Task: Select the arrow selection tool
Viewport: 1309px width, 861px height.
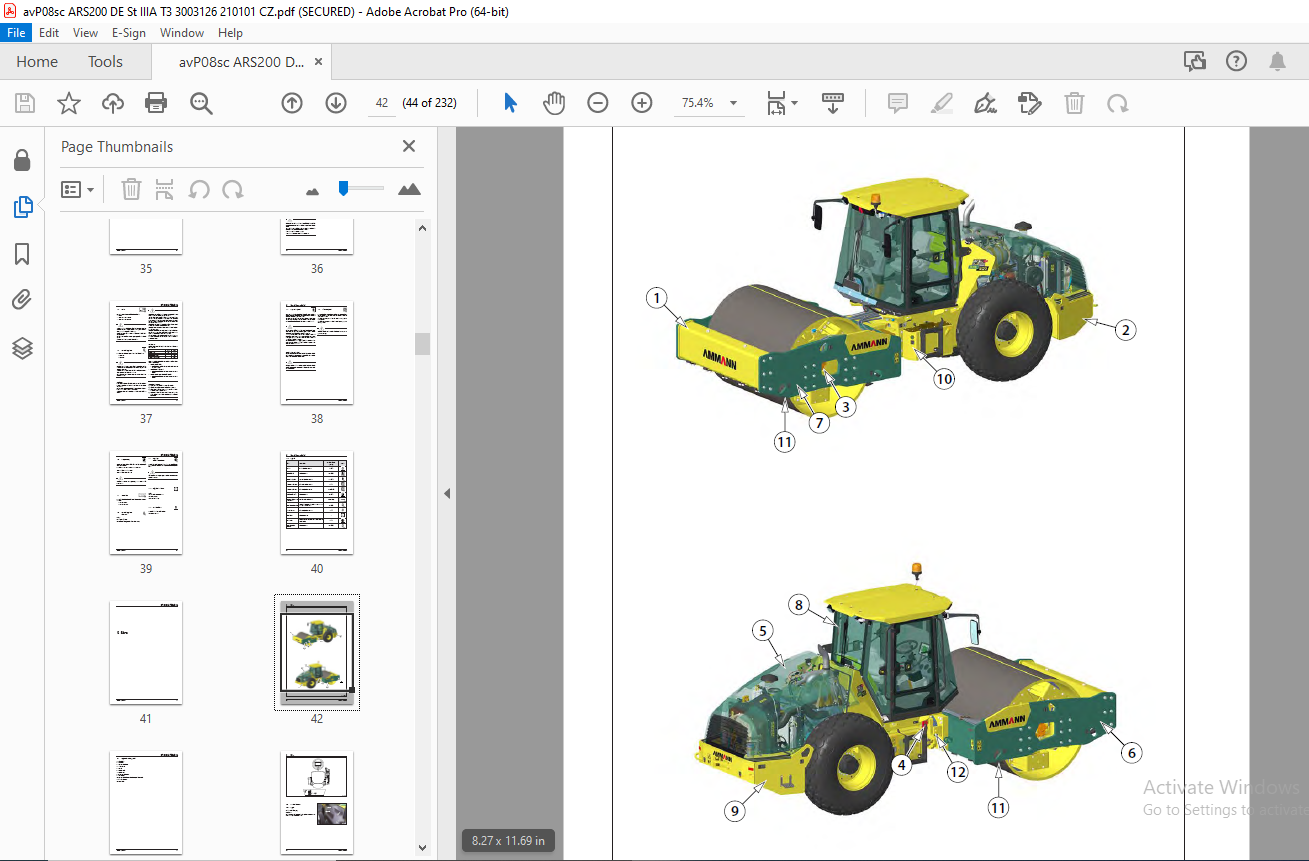Action: coord(510,103)
